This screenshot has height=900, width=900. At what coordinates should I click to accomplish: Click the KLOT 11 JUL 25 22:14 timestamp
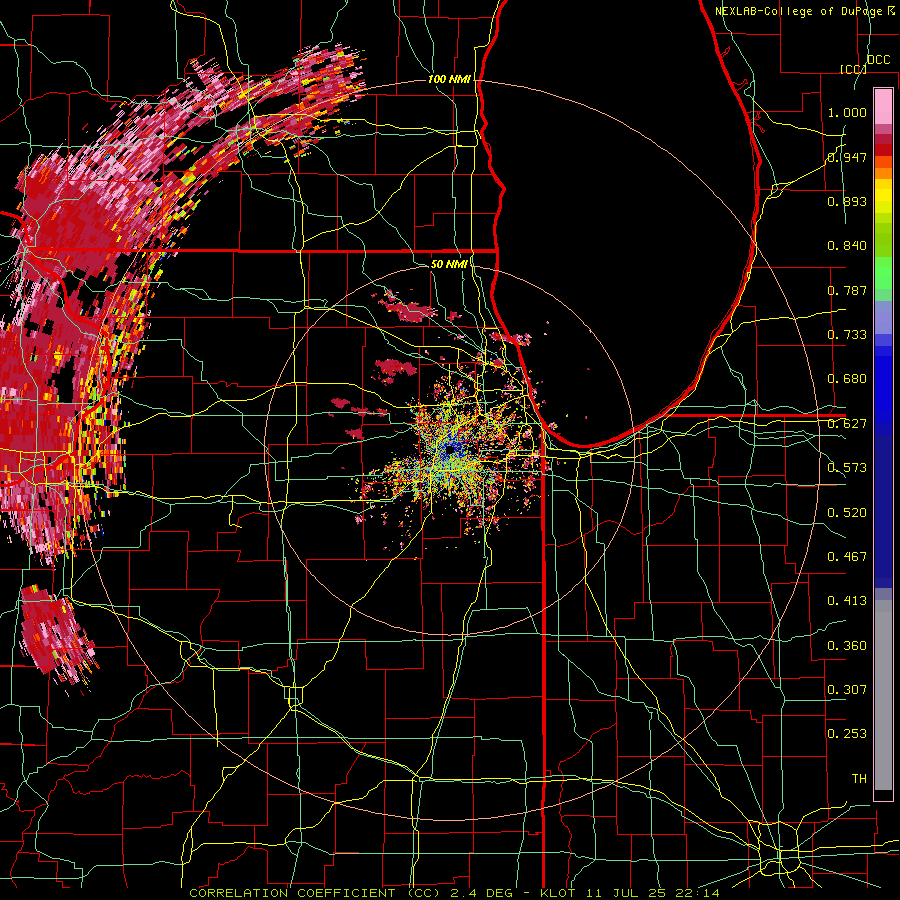pyautogui.click(x=630, y=893)
